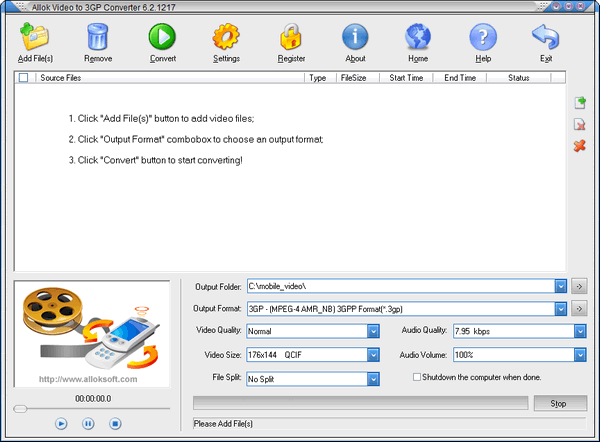Click the Register padlock icon
This screenshot has height=442, width=600.
click(x=291, y=36)
